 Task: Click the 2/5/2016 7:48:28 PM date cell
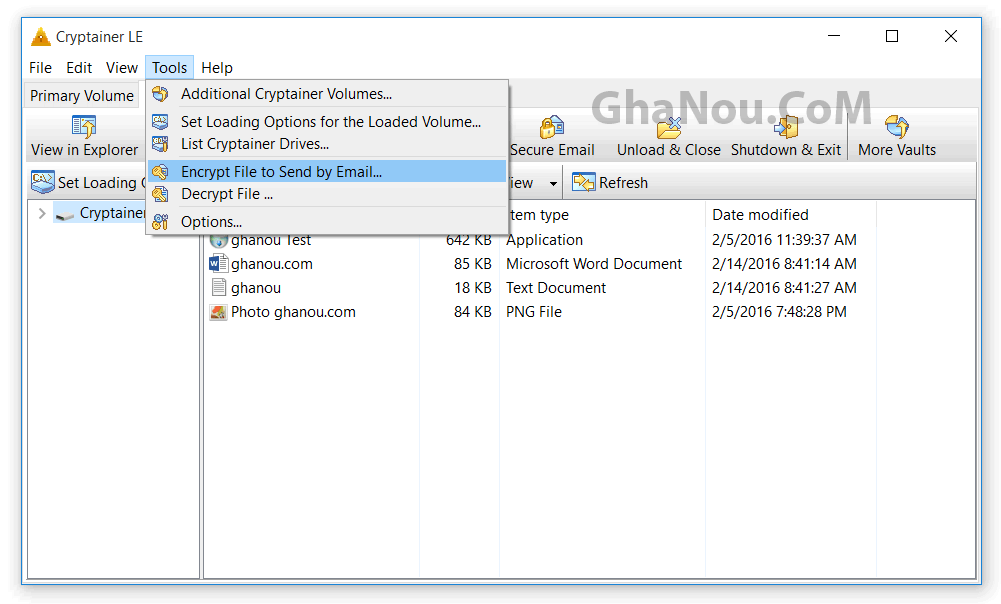[x=779, y=312]
